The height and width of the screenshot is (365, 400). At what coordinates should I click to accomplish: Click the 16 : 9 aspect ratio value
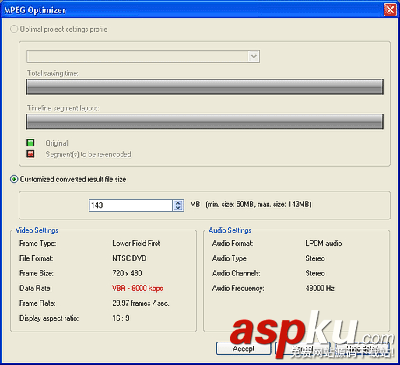tap(121, 318)
